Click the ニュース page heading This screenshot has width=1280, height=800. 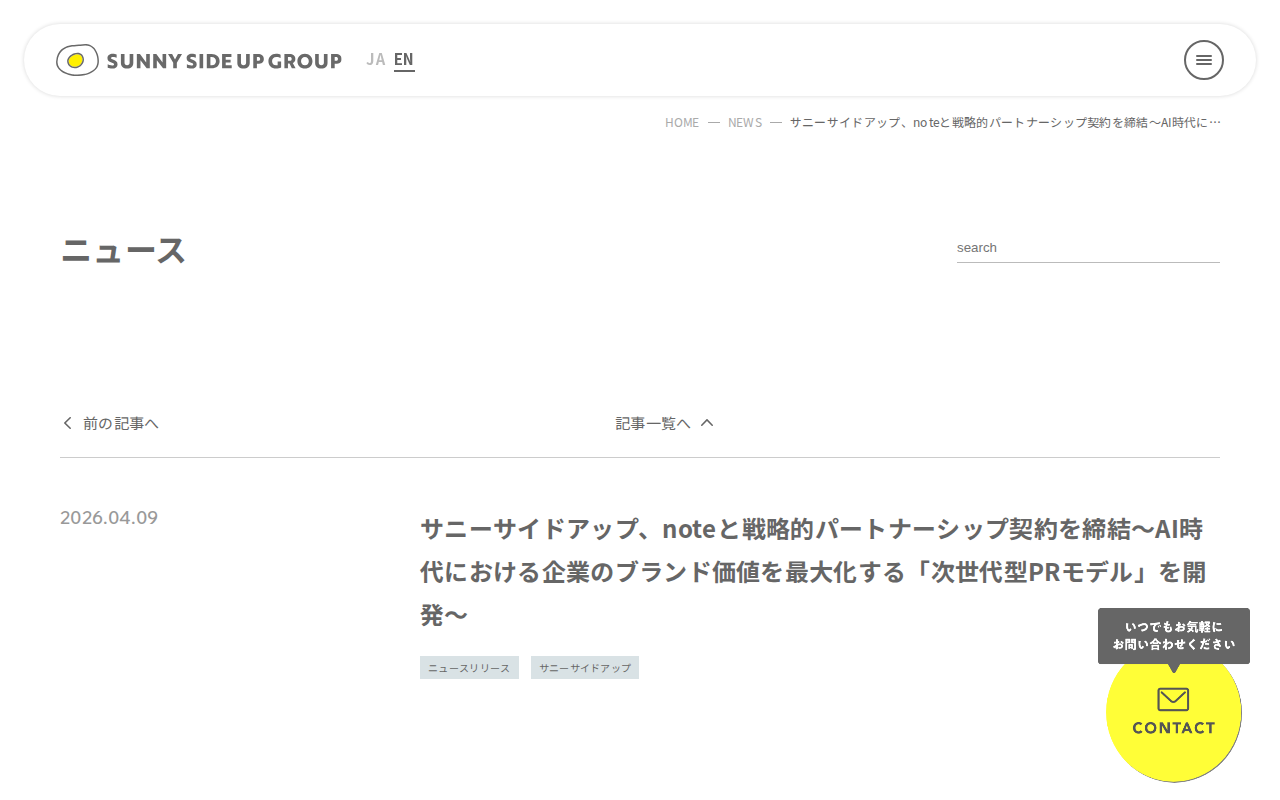point(123,250)
